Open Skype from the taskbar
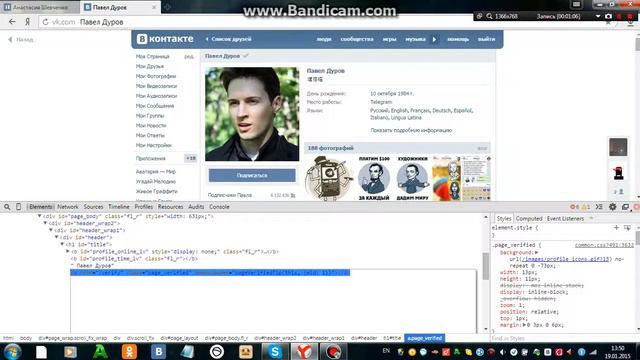The image size is (640, 360). 275,351
